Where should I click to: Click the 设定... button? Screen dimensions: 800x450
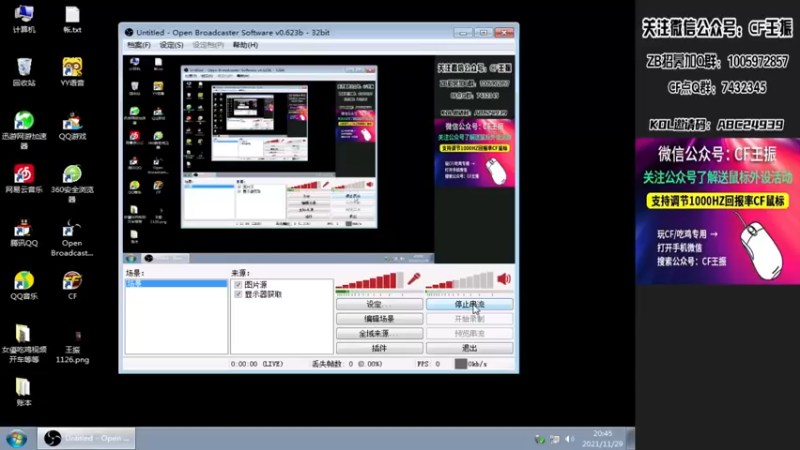point(379,304)
